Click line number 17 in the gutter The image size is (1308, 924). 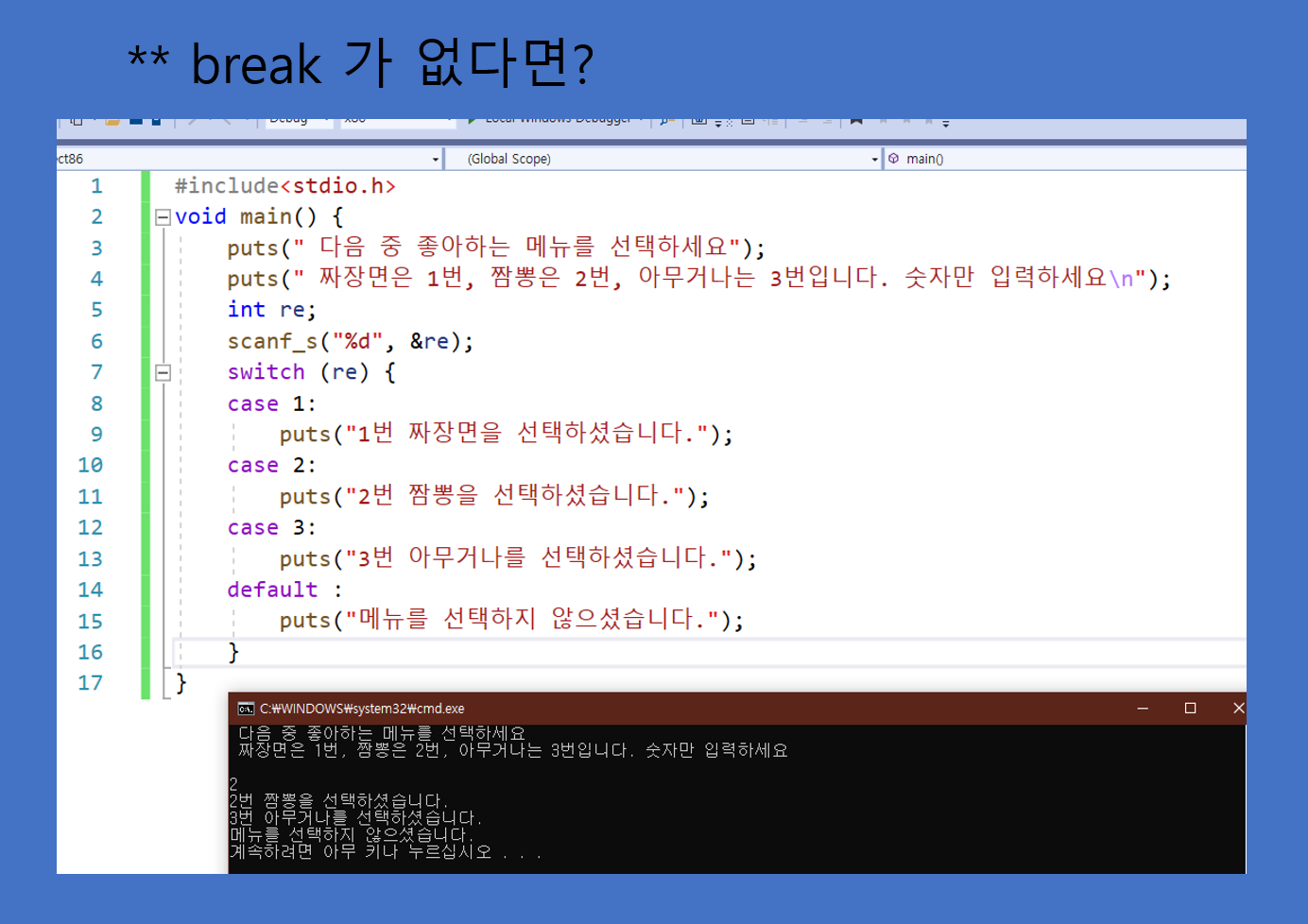(90, 682)
